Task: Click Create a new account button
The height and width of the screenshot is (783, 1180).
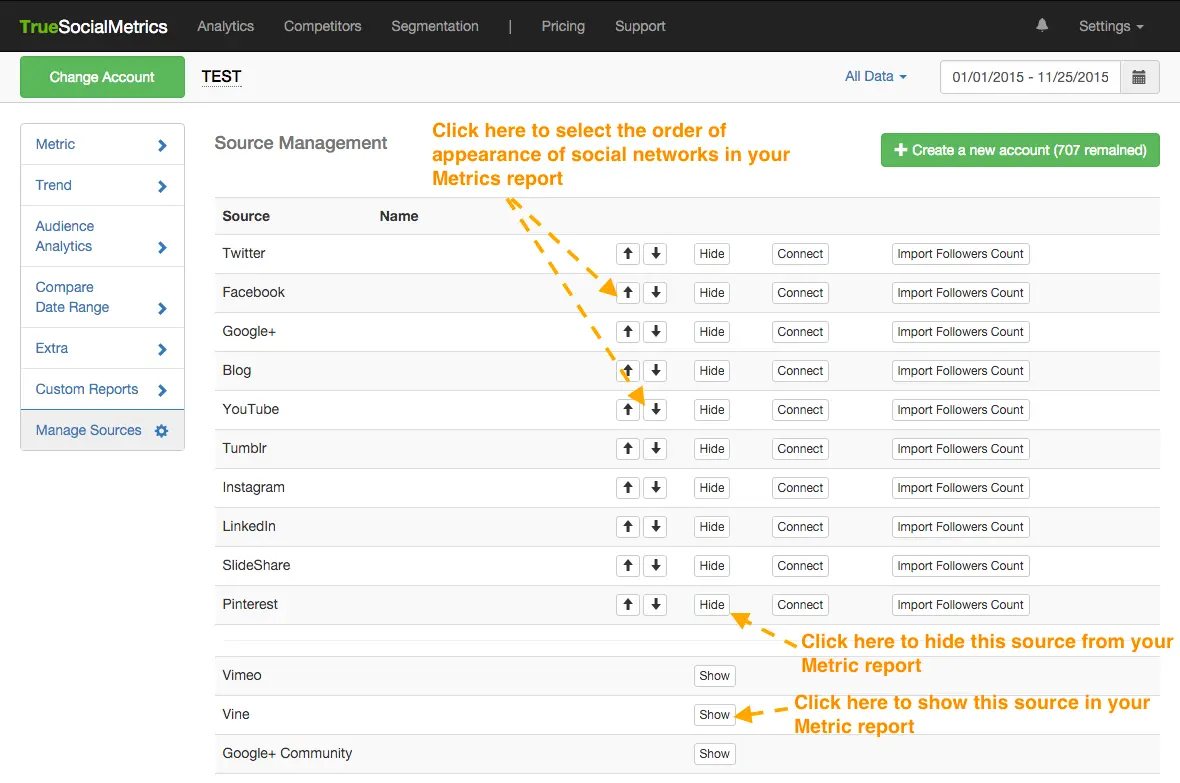Action: pos(1020,150)
